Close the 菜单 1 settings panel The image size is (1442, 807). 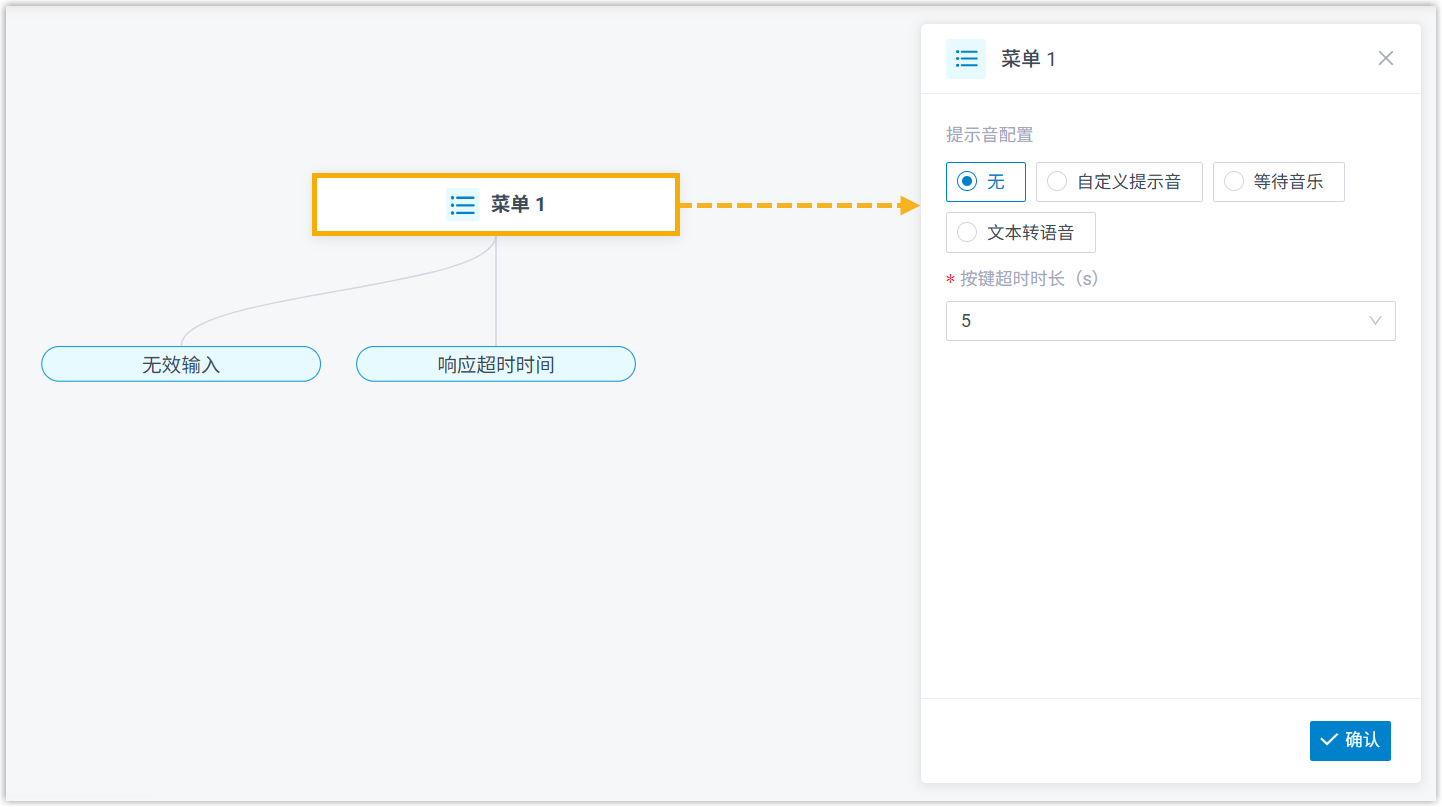[x=1385, y=58]
